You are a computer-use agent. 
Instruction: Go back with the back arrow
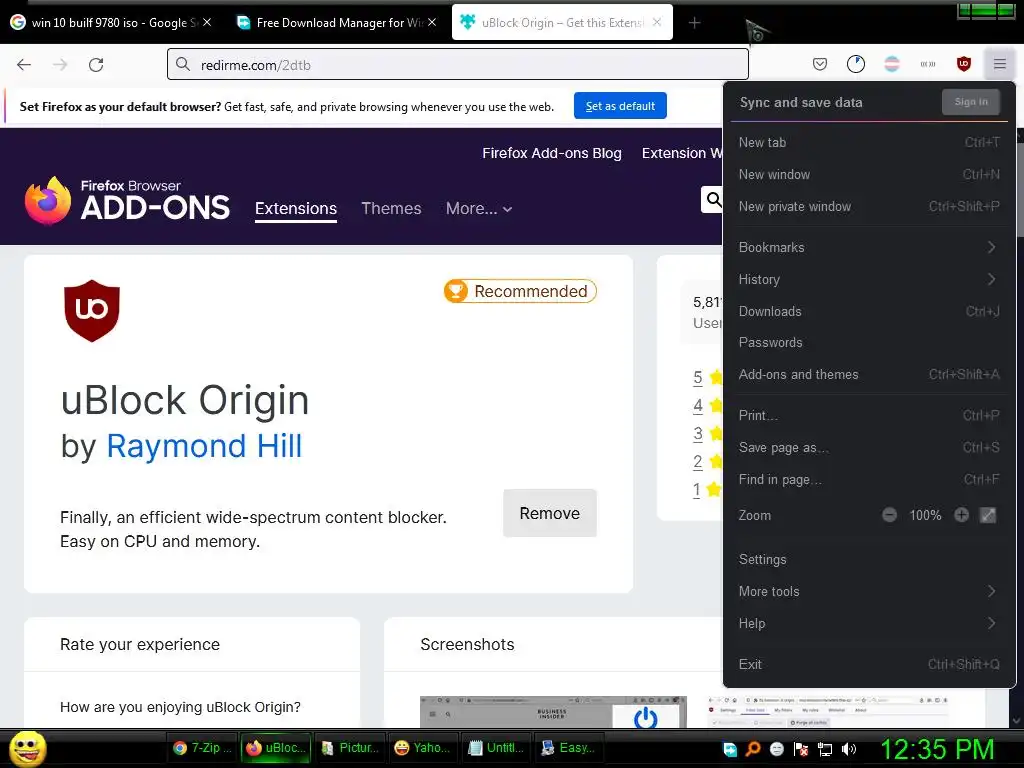(24, 65)
